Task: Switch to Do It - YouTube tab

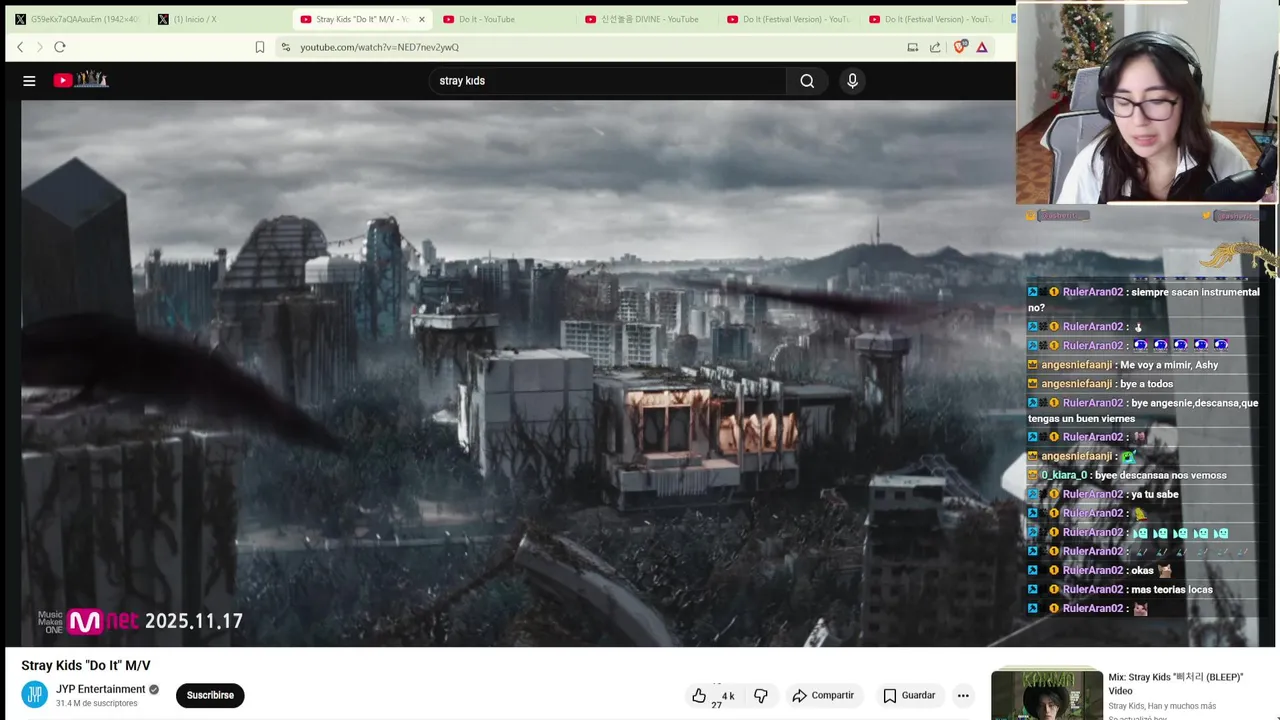Action: pyautogui.click(x=505, y=19)
